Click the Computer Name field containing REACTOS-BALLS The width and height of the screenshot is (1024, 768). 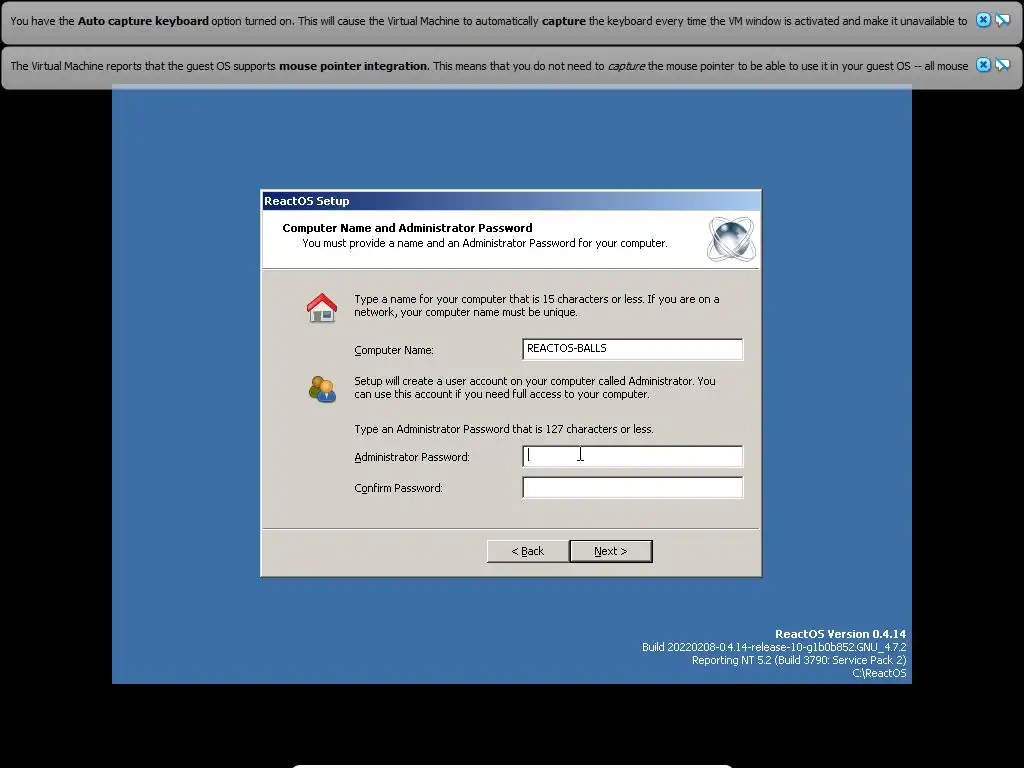click(x=632, y=349)
